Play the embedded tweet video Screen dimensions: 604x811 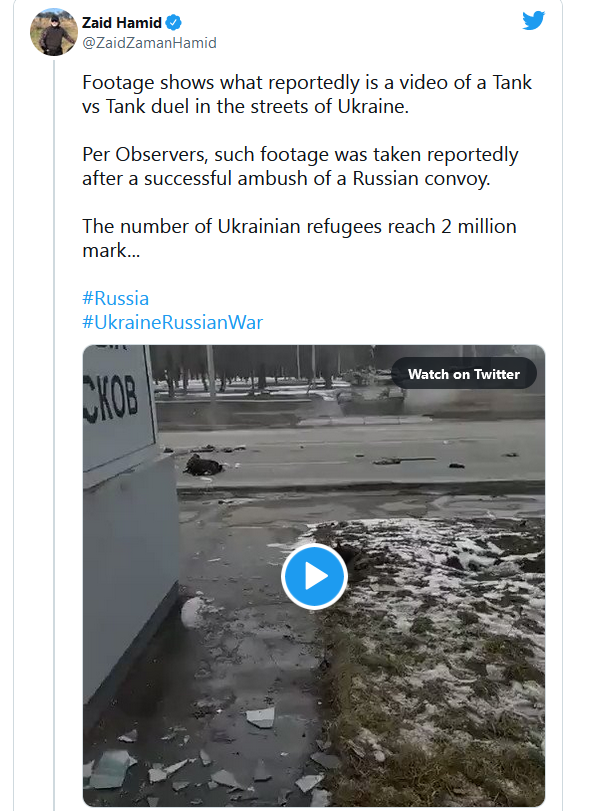click(x=313, y=576)
